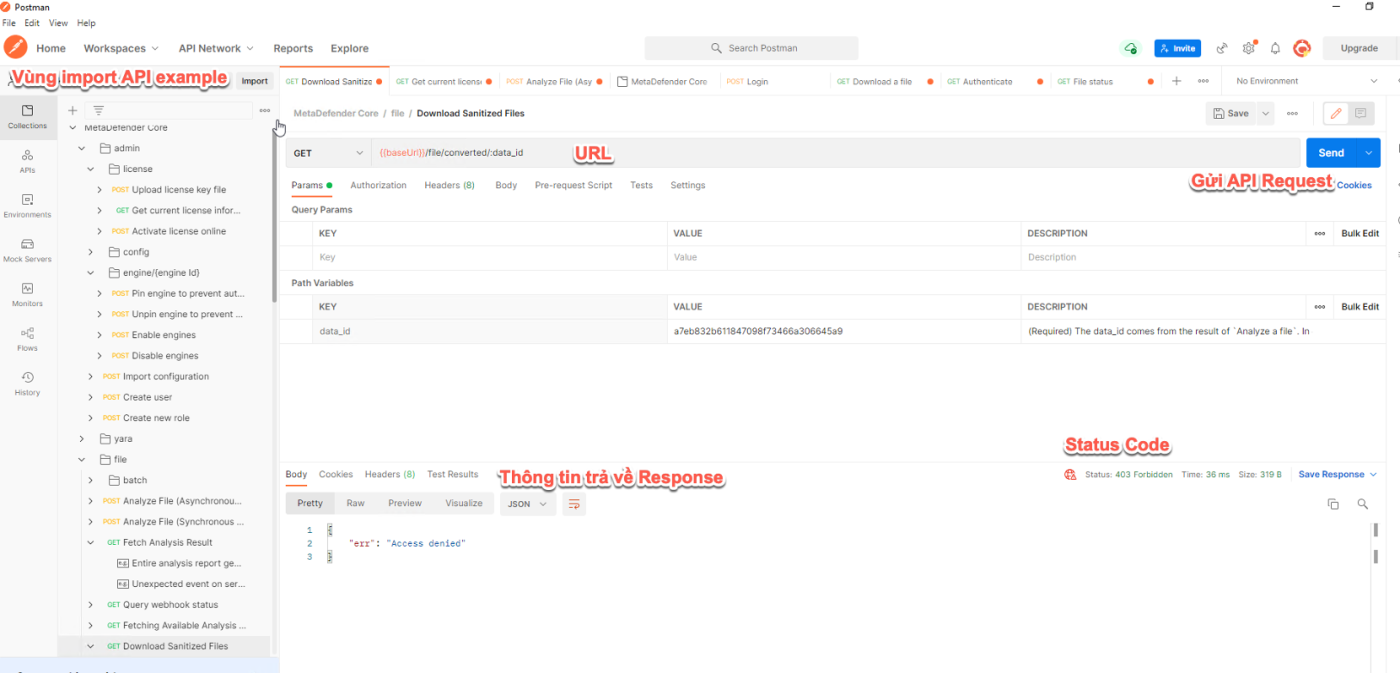Open the Mock Servers sidebar icon
This screenshot has height=673, width=1400.
tap(27, 250)
